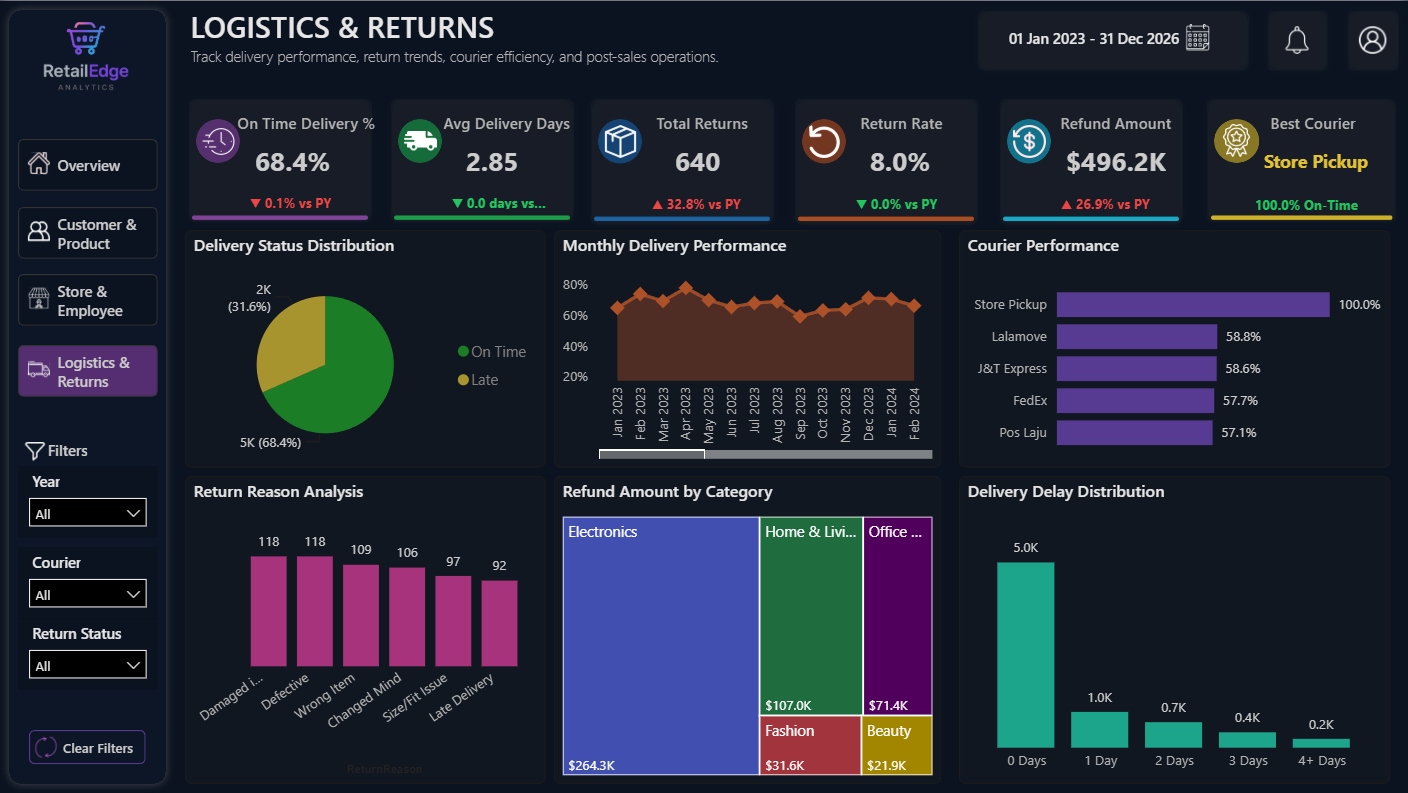Toggle the On Time legend item
Screen dimensions: 1408x793
tap(492, 352)
